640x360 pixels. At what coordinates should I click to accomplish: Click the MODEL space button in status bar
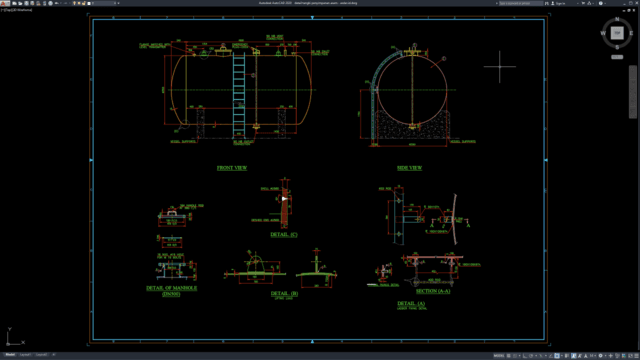499,356
